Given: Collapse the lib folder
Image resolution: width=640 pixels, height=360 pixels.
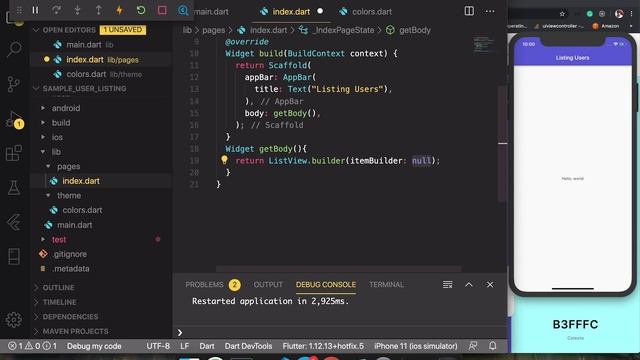Looking at the screenshot, I should pyautogui.click(x=56, y=152).
